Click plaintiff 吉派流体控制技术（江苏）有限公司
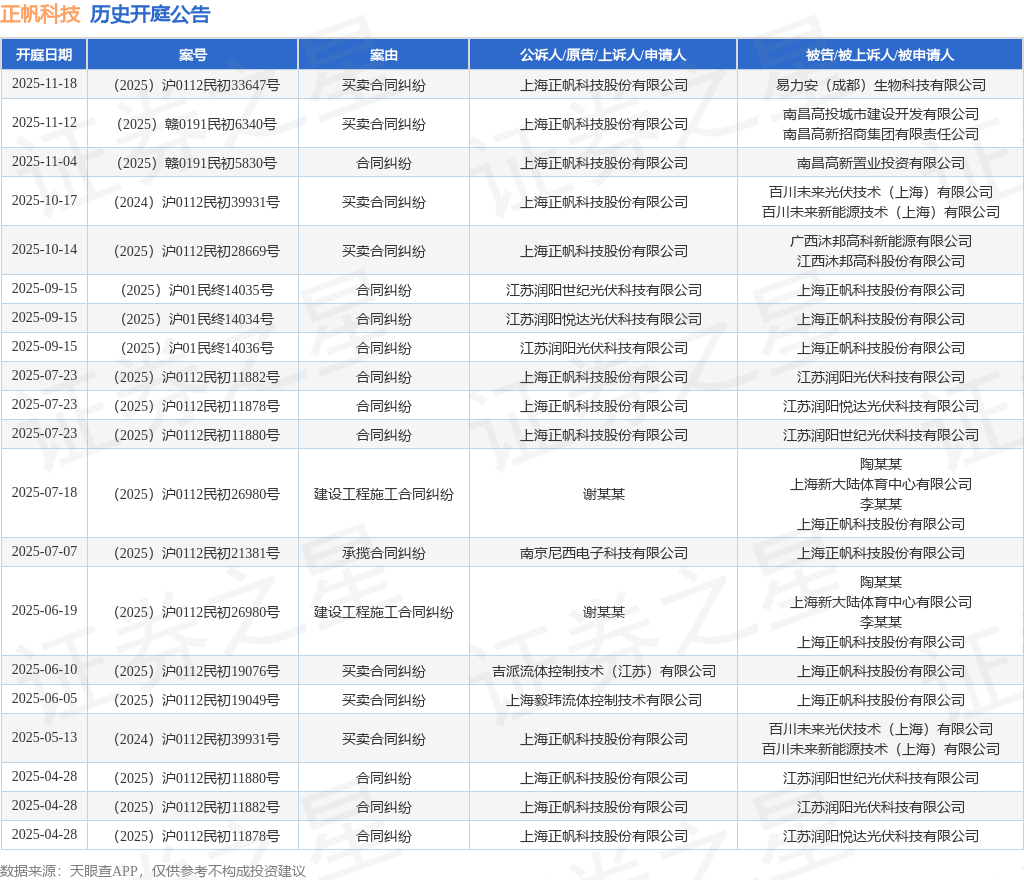 click(x=603, y=671)
